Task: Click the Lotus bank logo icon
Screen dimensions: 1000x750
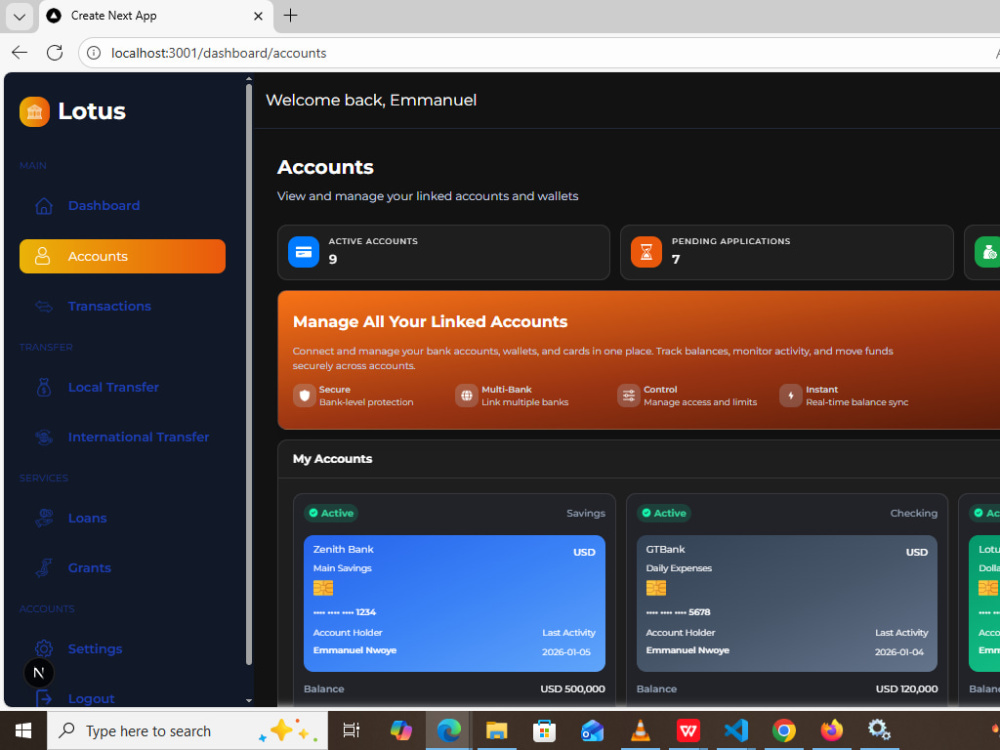Action: pos(34,112)
